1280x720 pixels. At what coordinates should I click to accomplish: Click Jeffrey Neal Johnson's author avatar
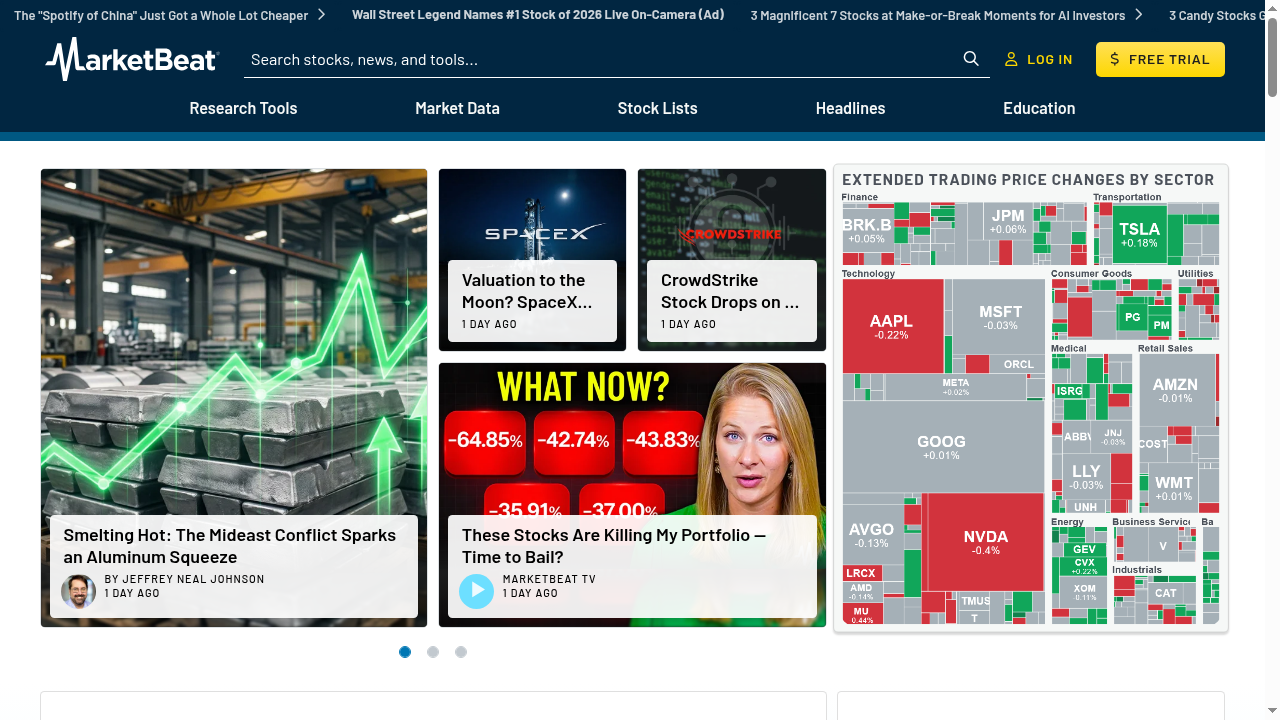pos(77,591)
